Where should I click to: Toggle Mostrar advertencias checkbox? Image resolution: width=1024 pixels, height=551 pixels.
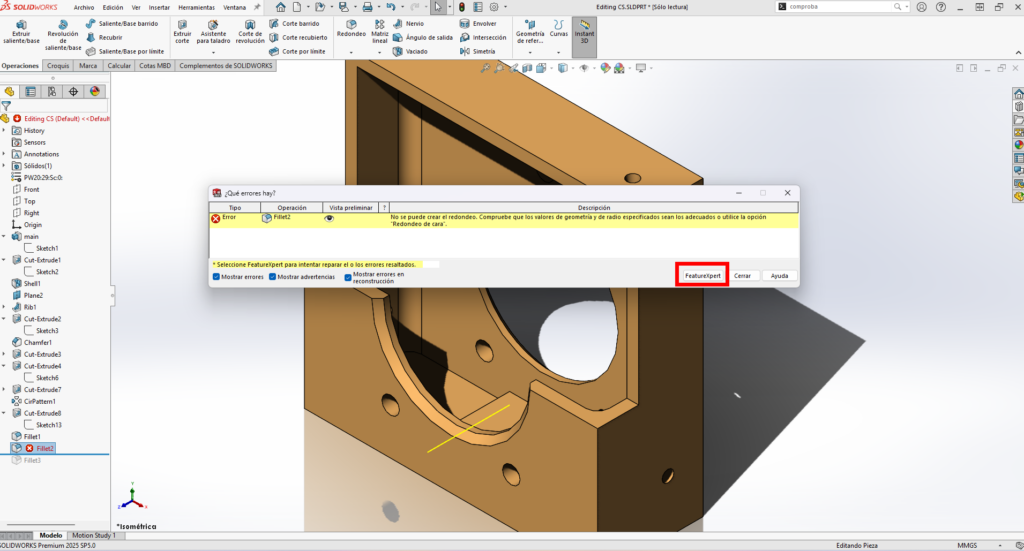tap(272, 277)
